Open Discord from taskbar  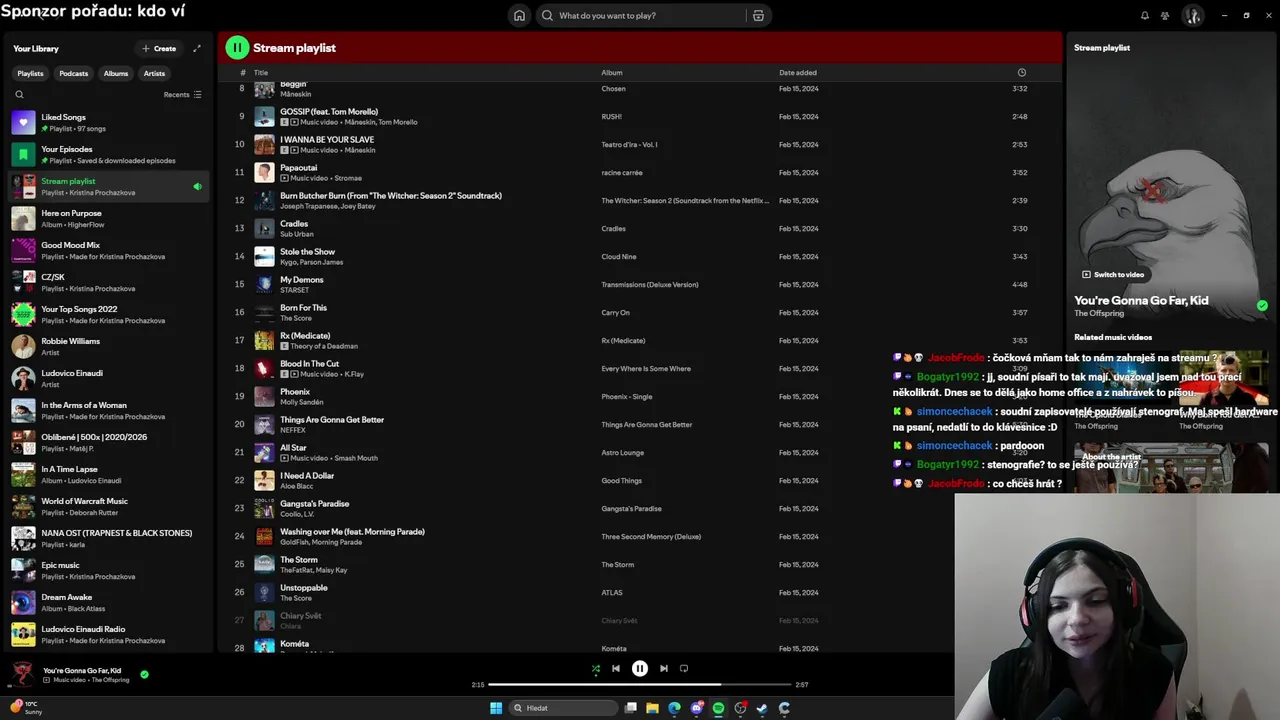coord(696,708)
